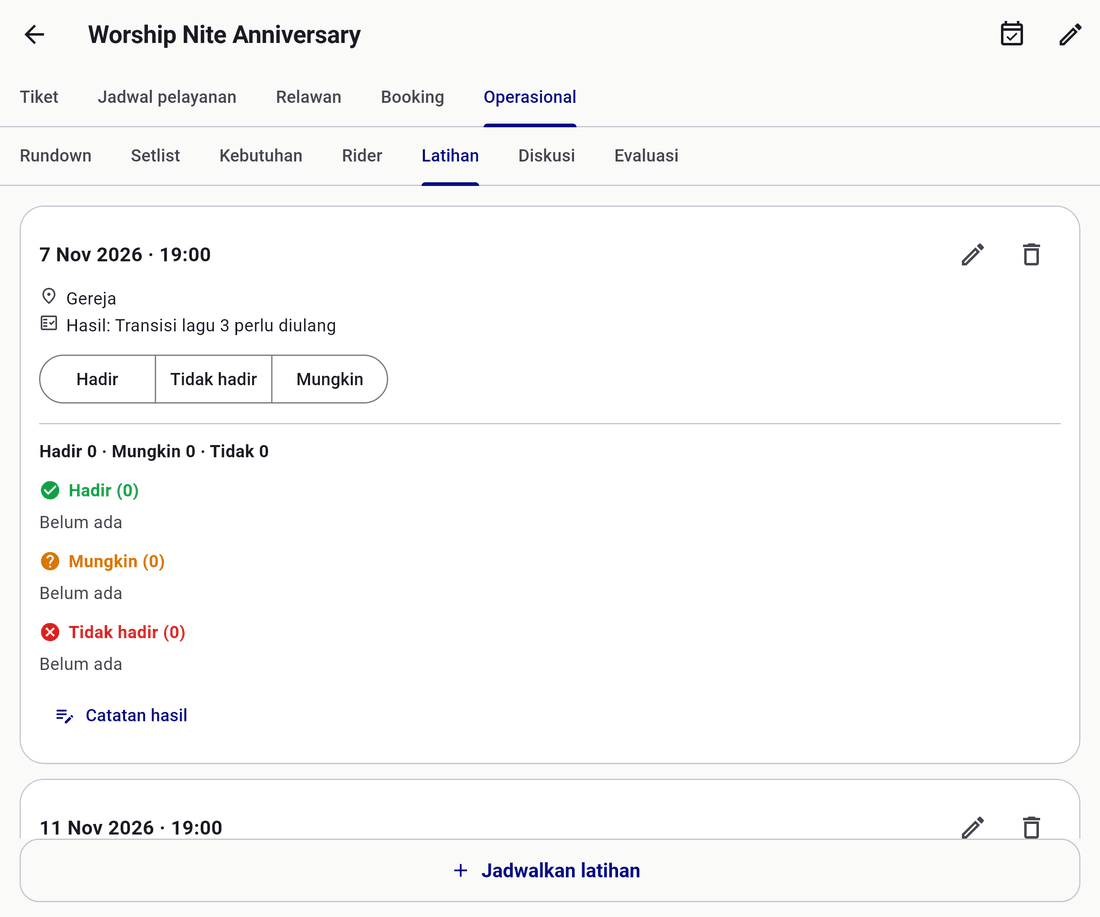The width and height of the screenshot is (1100, 917).
Task: Click the Worship Nite Anniversary title
Action: [x=224, y=34]
